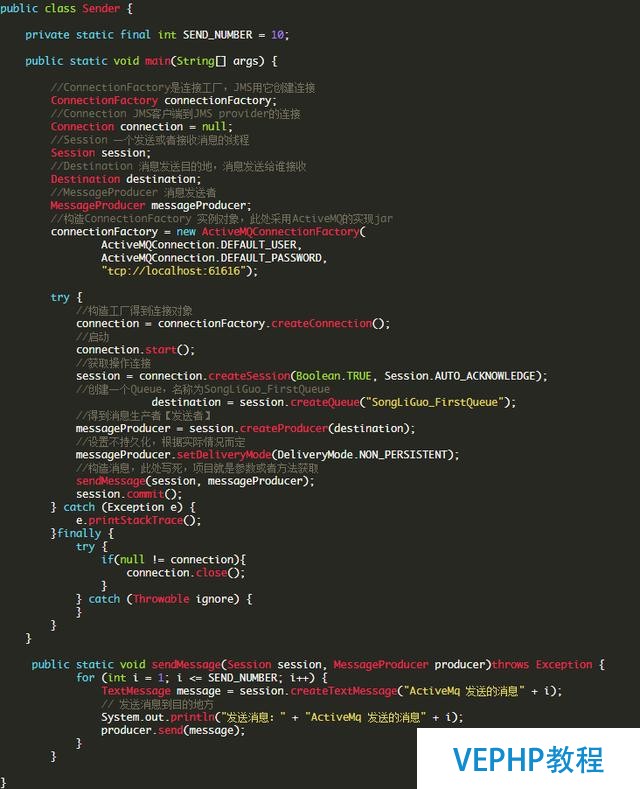Click the "Destination destination;" declaration line
This screenshot has width=640, height=789.
tap(126, 179)
